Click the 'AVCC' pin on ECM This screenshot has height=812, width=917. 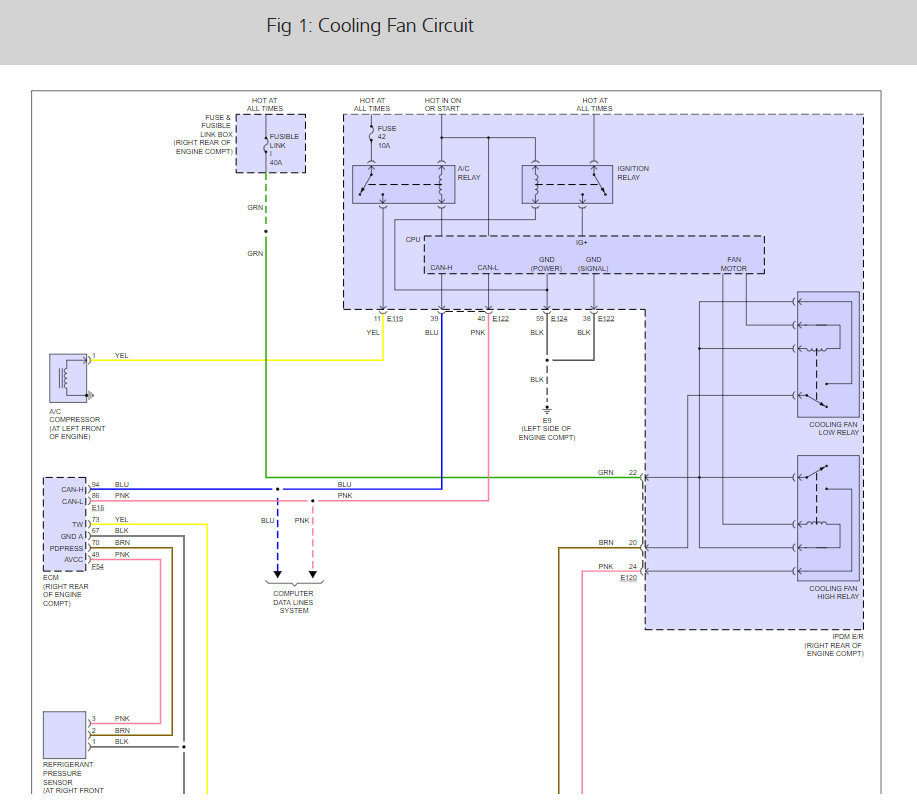tap(74, 560)
